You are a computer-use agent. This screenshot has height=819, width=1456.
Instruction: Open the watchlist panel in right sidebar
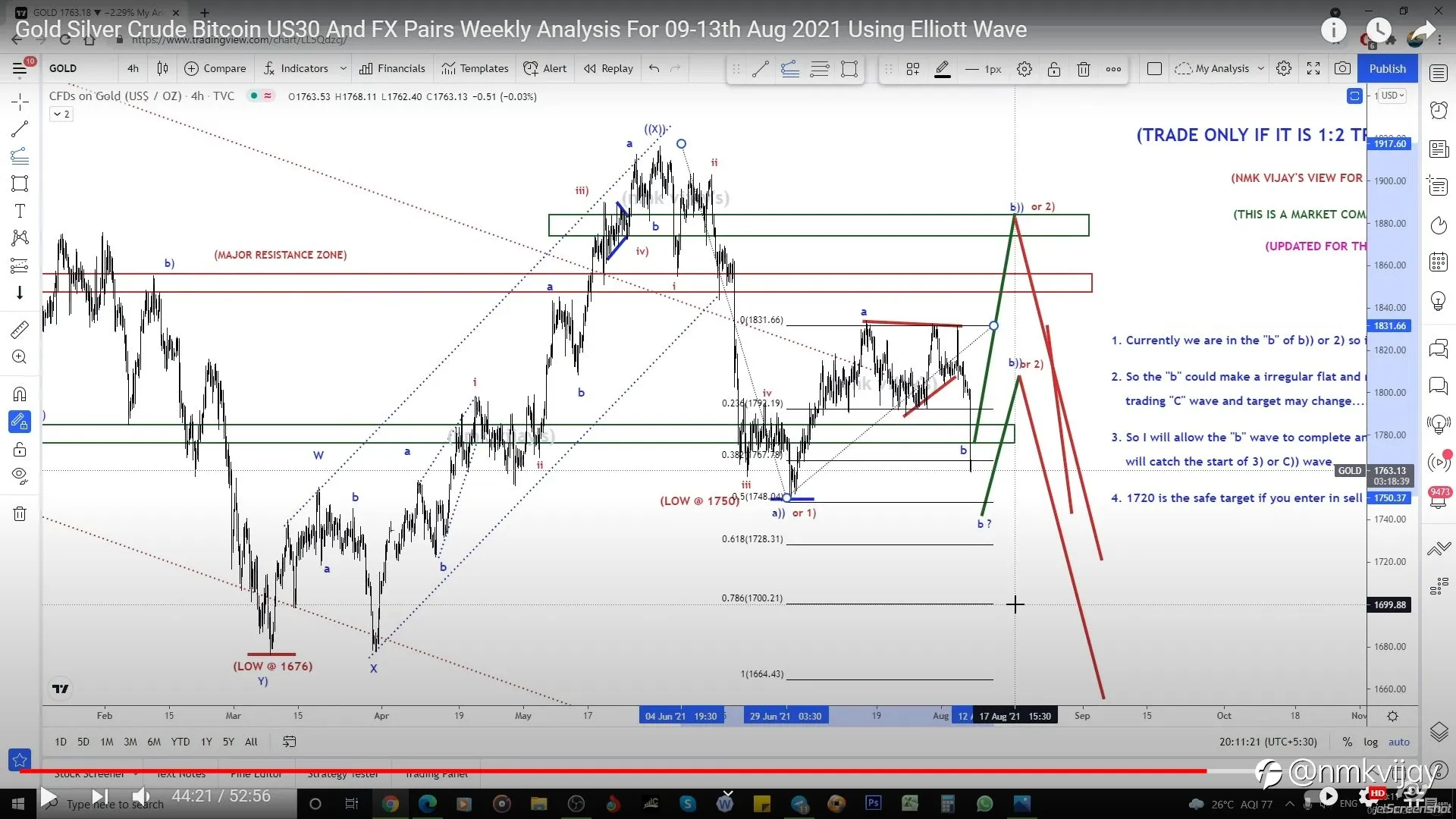1439,74
